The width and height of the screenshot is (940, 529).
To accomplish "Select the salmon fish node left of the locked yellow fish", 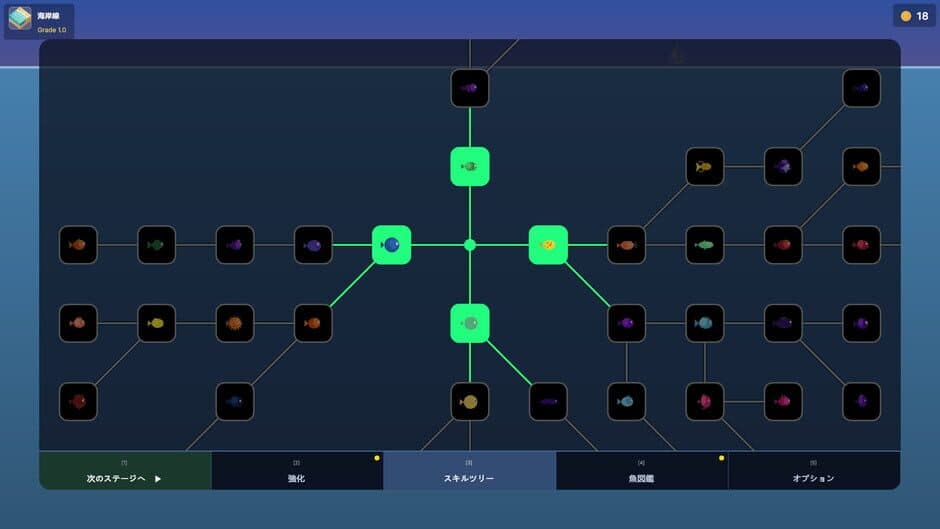I will (x=78, y=323).
